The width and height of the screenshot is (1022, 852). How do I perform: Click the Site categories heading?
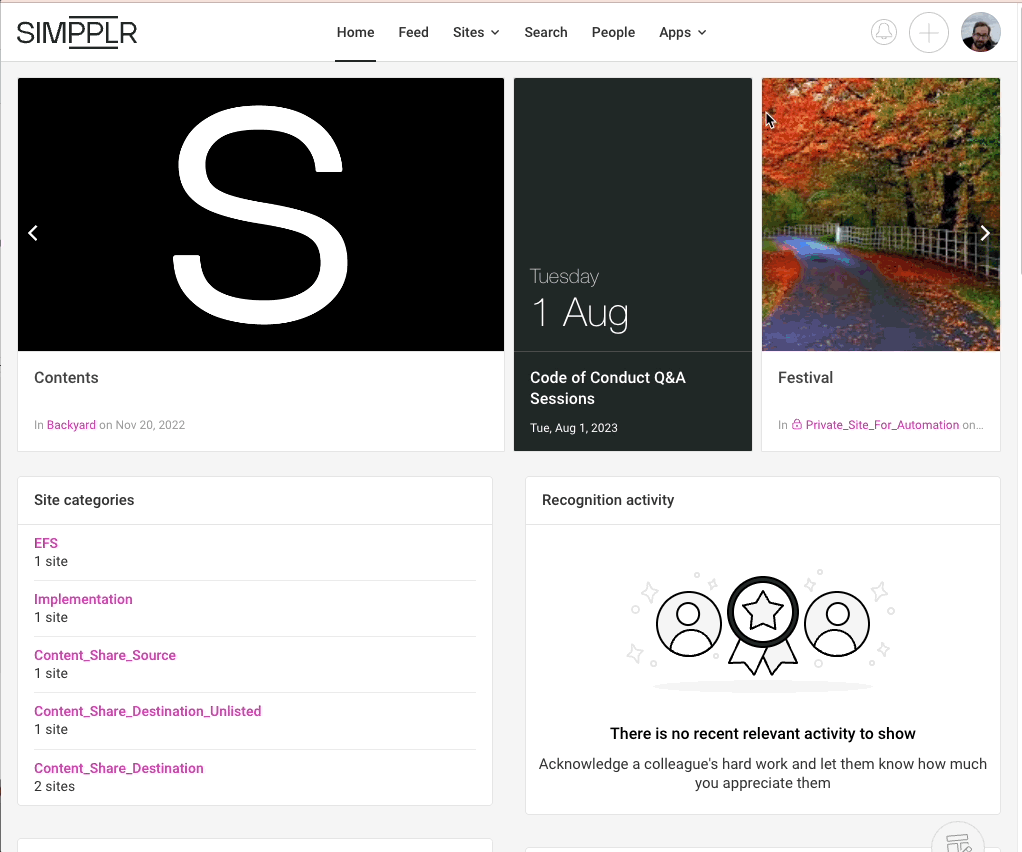[x=84, y=500]
